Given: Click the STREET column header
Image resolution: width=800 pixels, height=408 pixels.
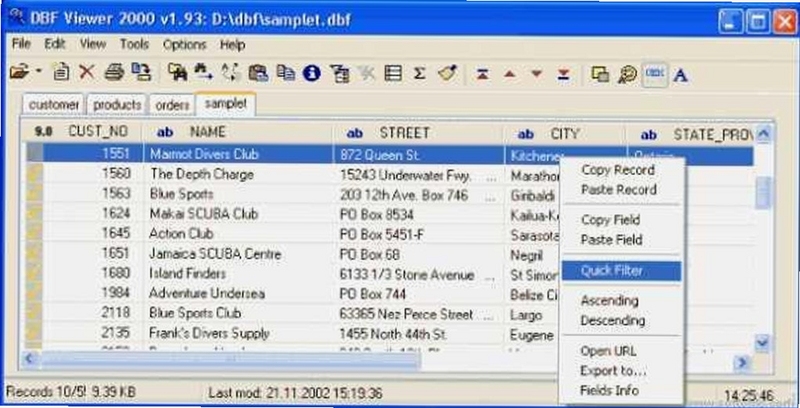Looking at the screenshot, I should pos(418,133).
